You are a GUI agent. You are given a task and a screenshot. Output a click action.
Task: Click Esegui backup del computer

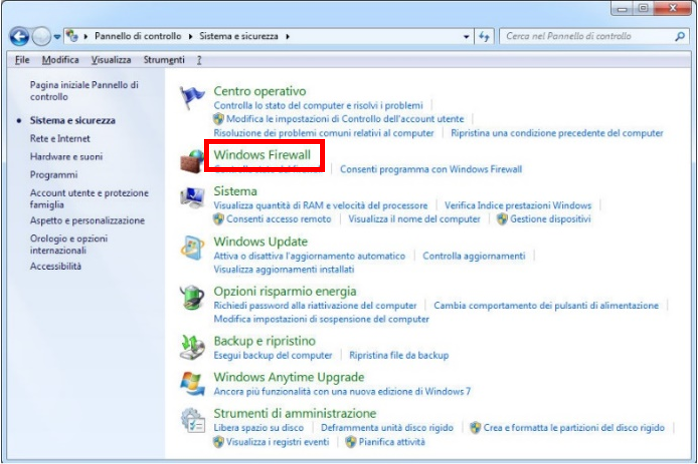coord(273,355)
